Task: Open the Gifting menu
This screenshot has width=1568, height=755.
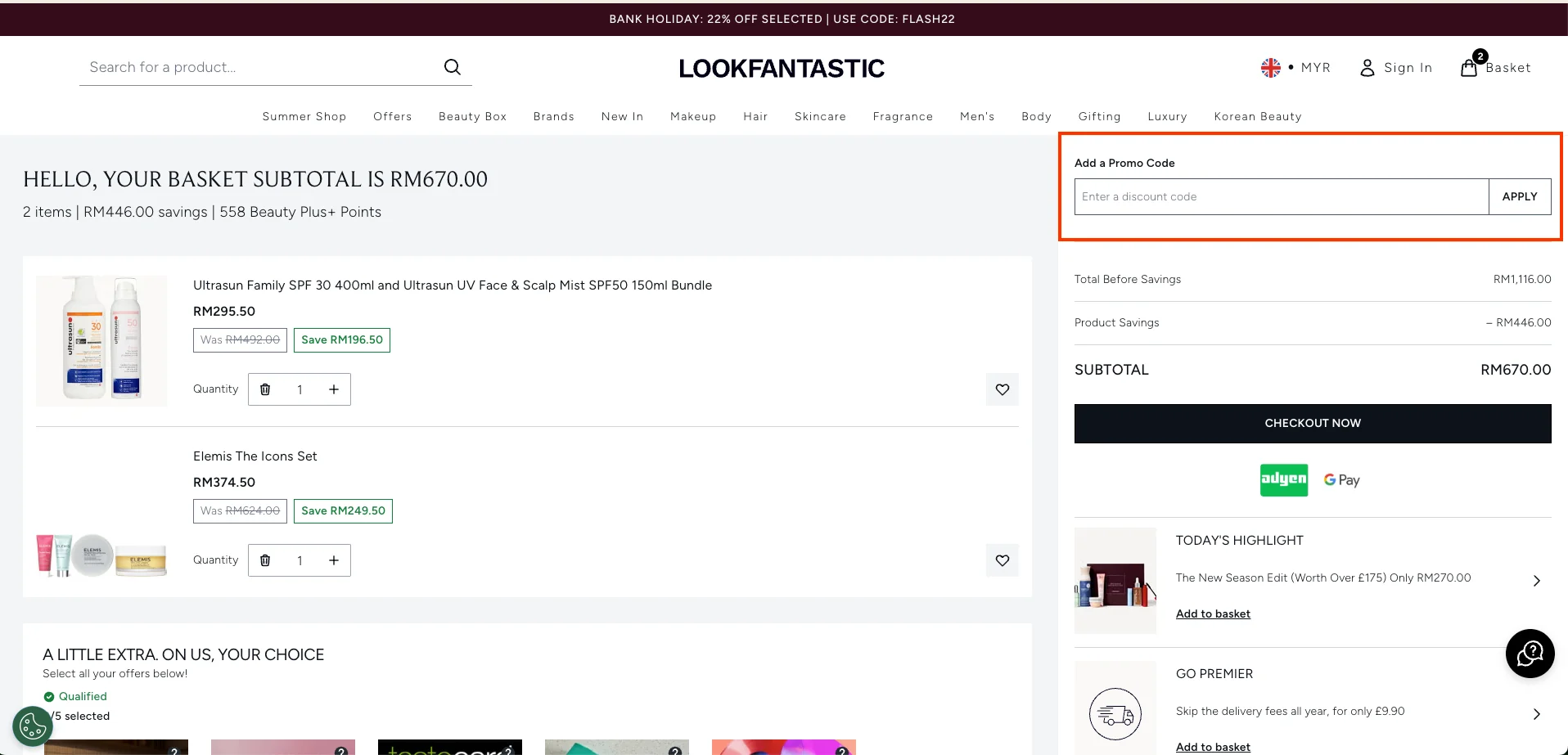Action: pyautogui.click(x=1099, y=116)
